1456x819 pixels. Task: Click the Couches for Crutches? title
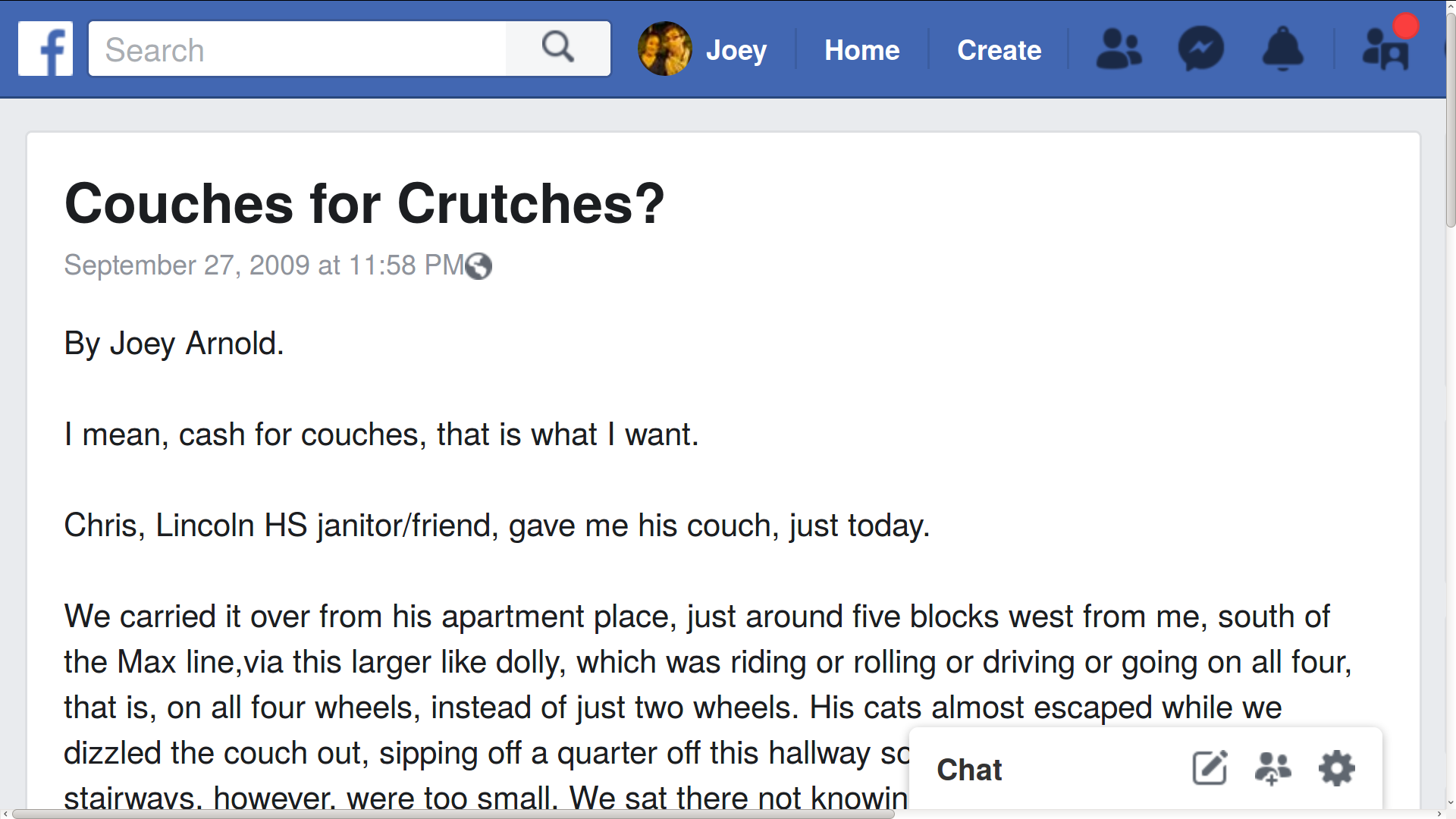click(364, 203)
